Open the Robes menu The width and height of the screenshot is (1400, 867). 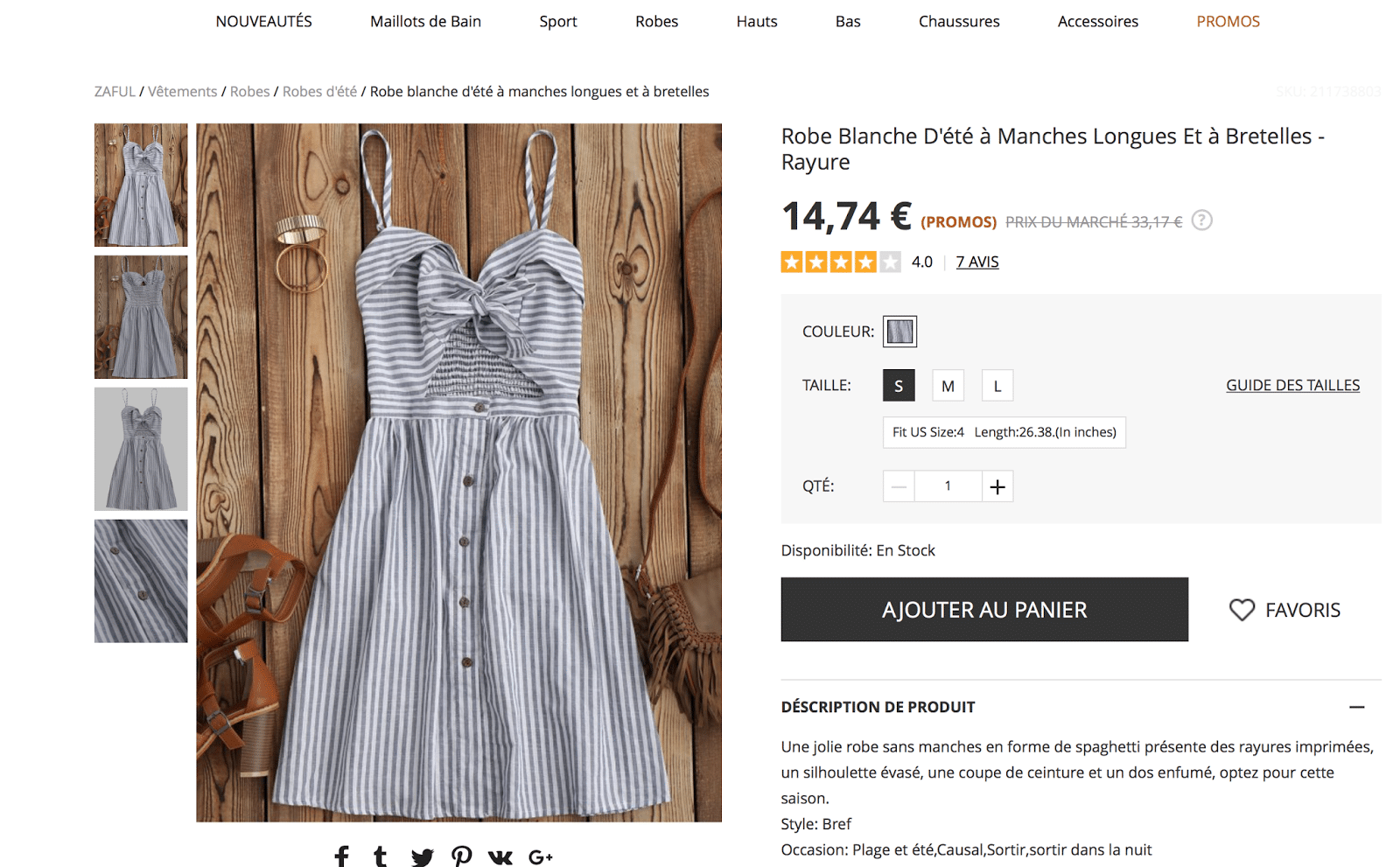(x=656, y=21)
